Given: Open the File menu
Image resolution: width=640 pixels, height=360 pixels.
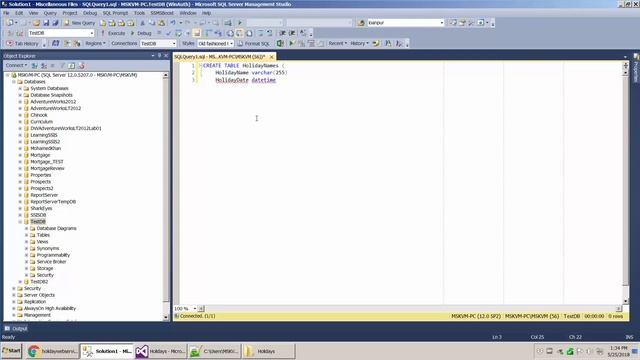Looking at the screenshot, I should 7,13.
